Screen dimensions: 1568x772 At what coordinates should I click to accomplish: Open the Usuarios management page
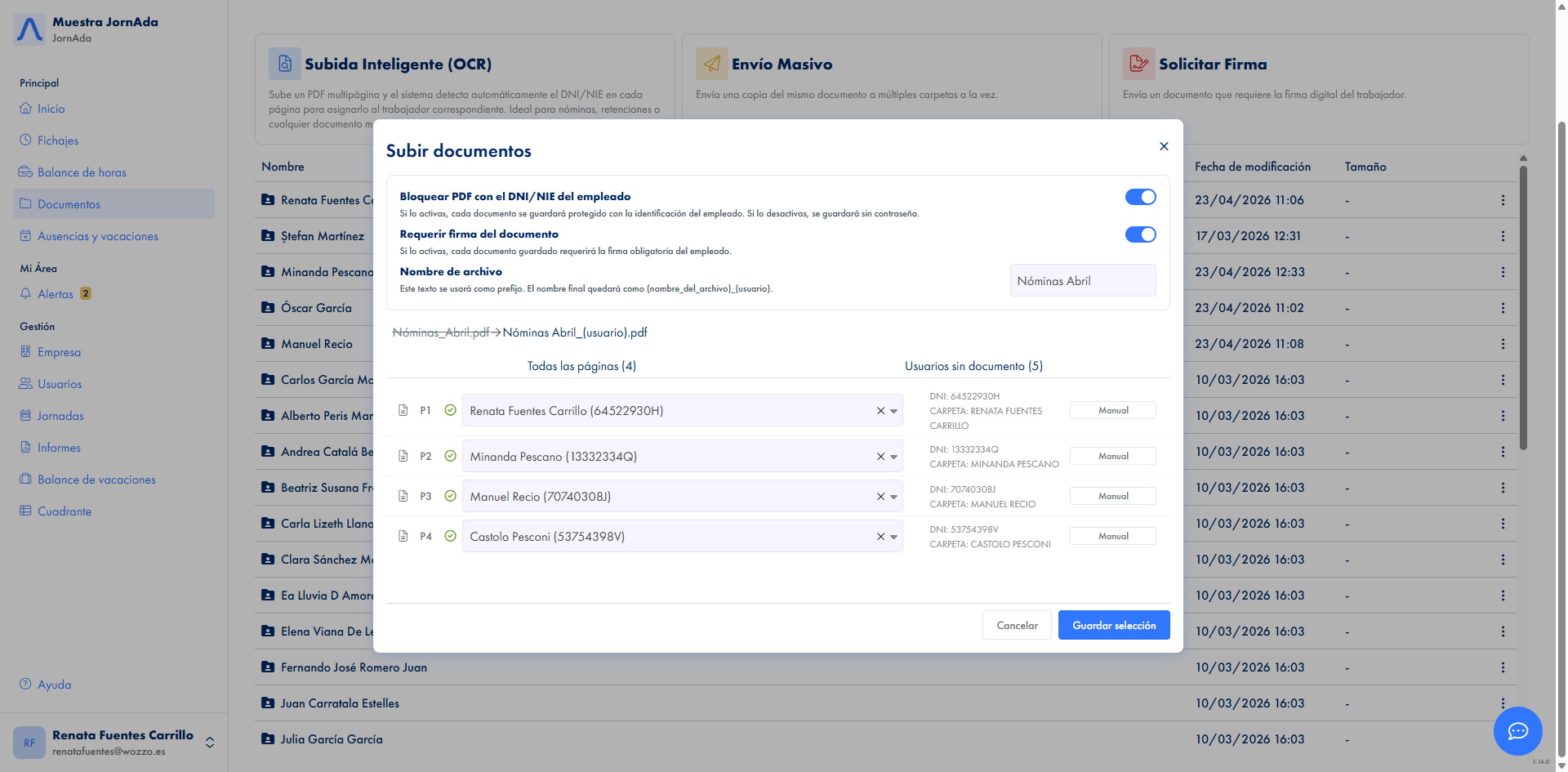[60, 383]
